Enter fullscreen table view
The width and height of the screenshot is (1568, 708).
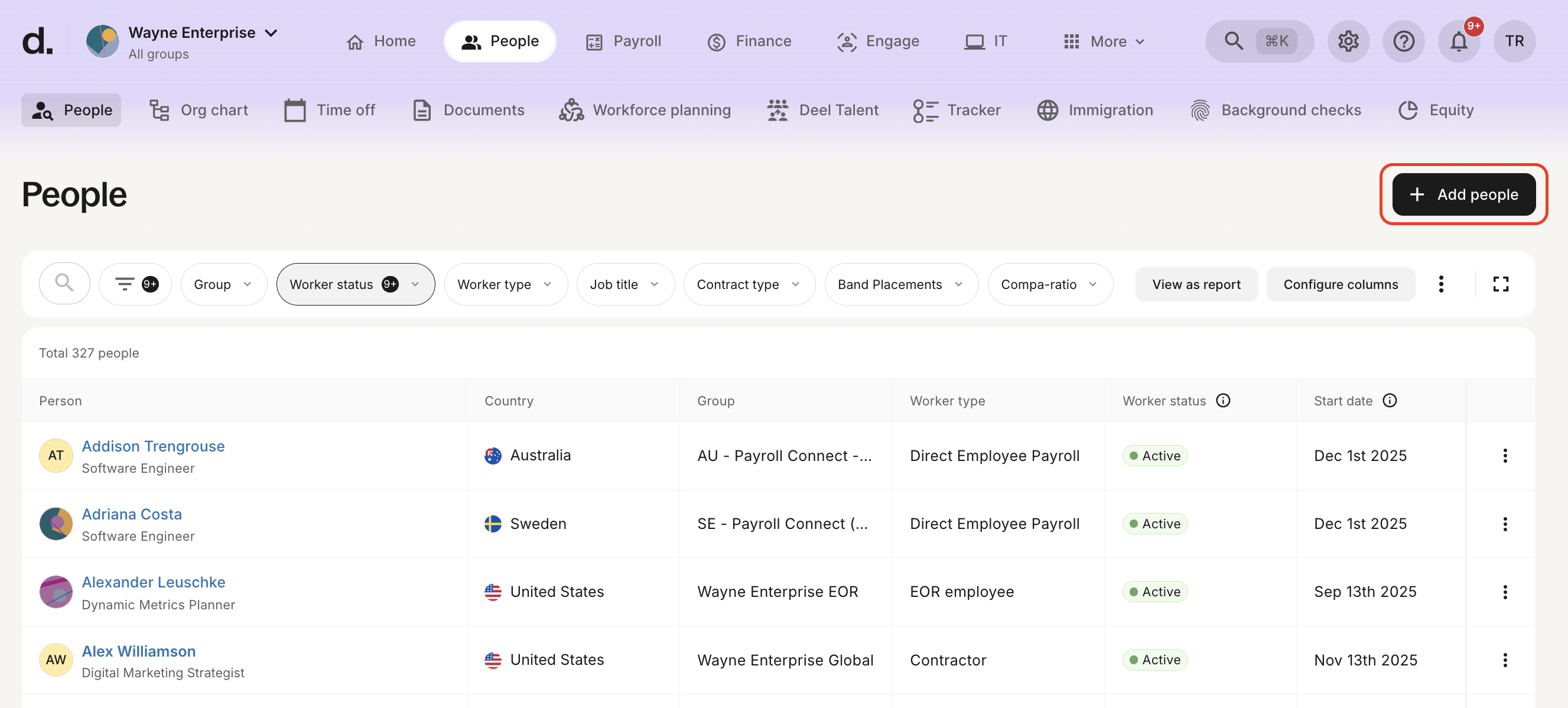pyautogui.click(x=1501, y=284)
